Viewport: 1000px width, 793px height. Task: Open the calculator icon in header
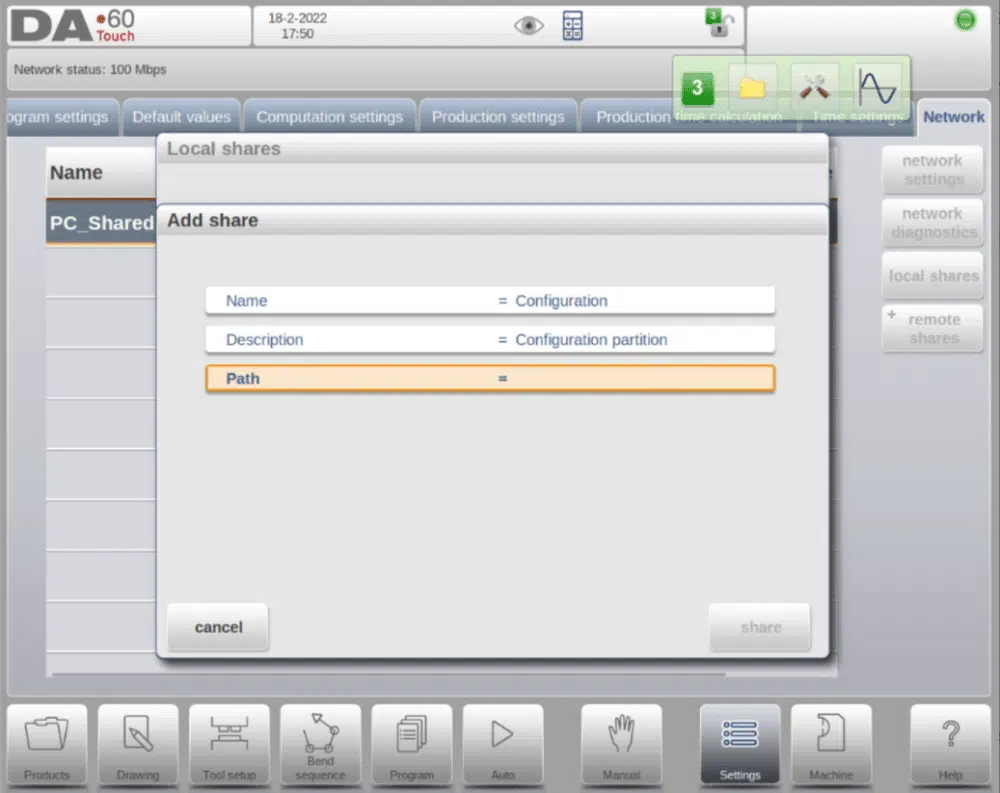(572, 26)
